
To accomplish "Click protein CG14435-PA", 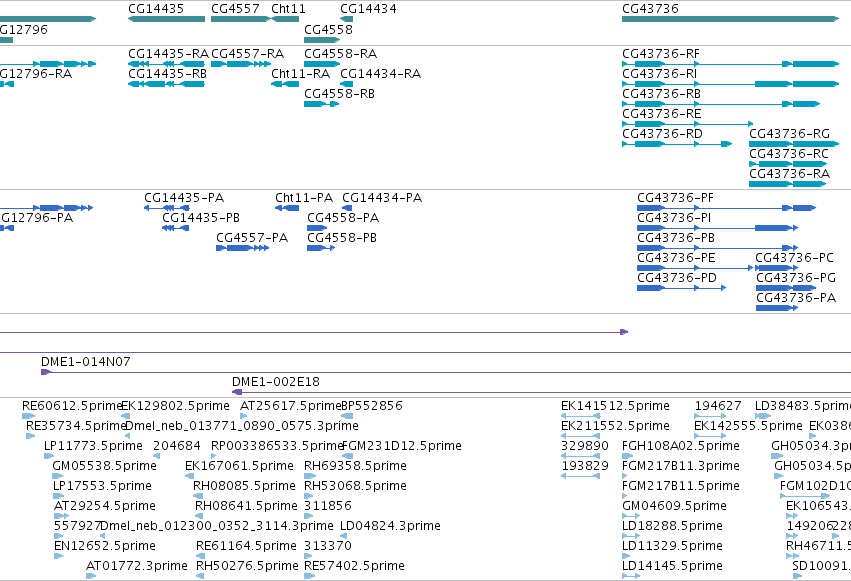I will point(184,198).
